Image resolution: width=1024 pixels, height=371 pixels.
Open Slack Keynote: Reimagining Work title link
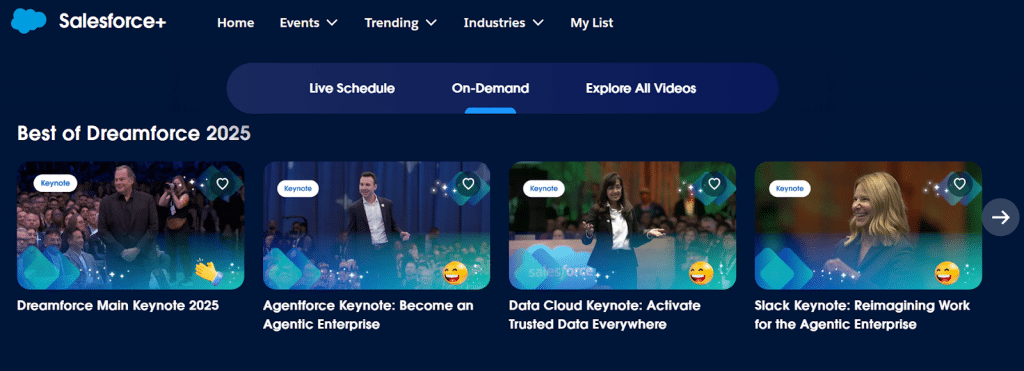click(x=862, y=315)
